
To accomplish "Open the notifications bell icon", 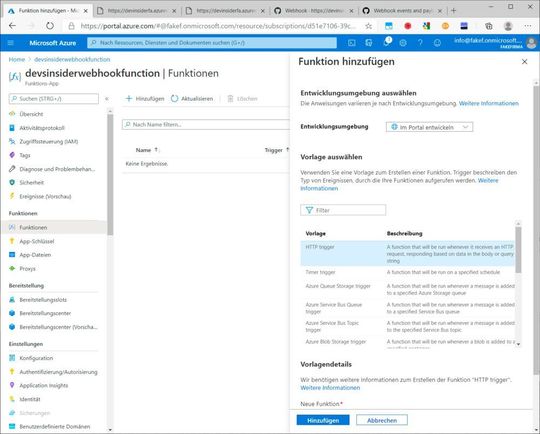I will tap(386, 43).
